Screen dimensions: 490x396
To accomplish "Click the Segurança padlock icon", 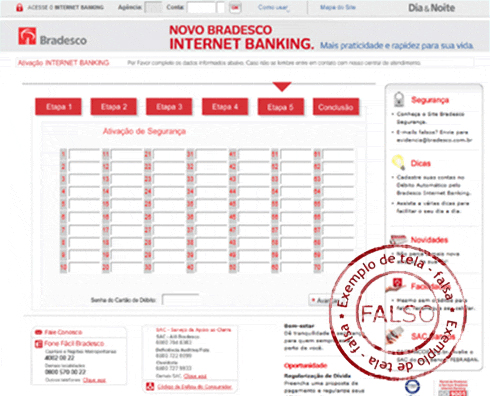I will pyautogui.click(x=399, y=99).
